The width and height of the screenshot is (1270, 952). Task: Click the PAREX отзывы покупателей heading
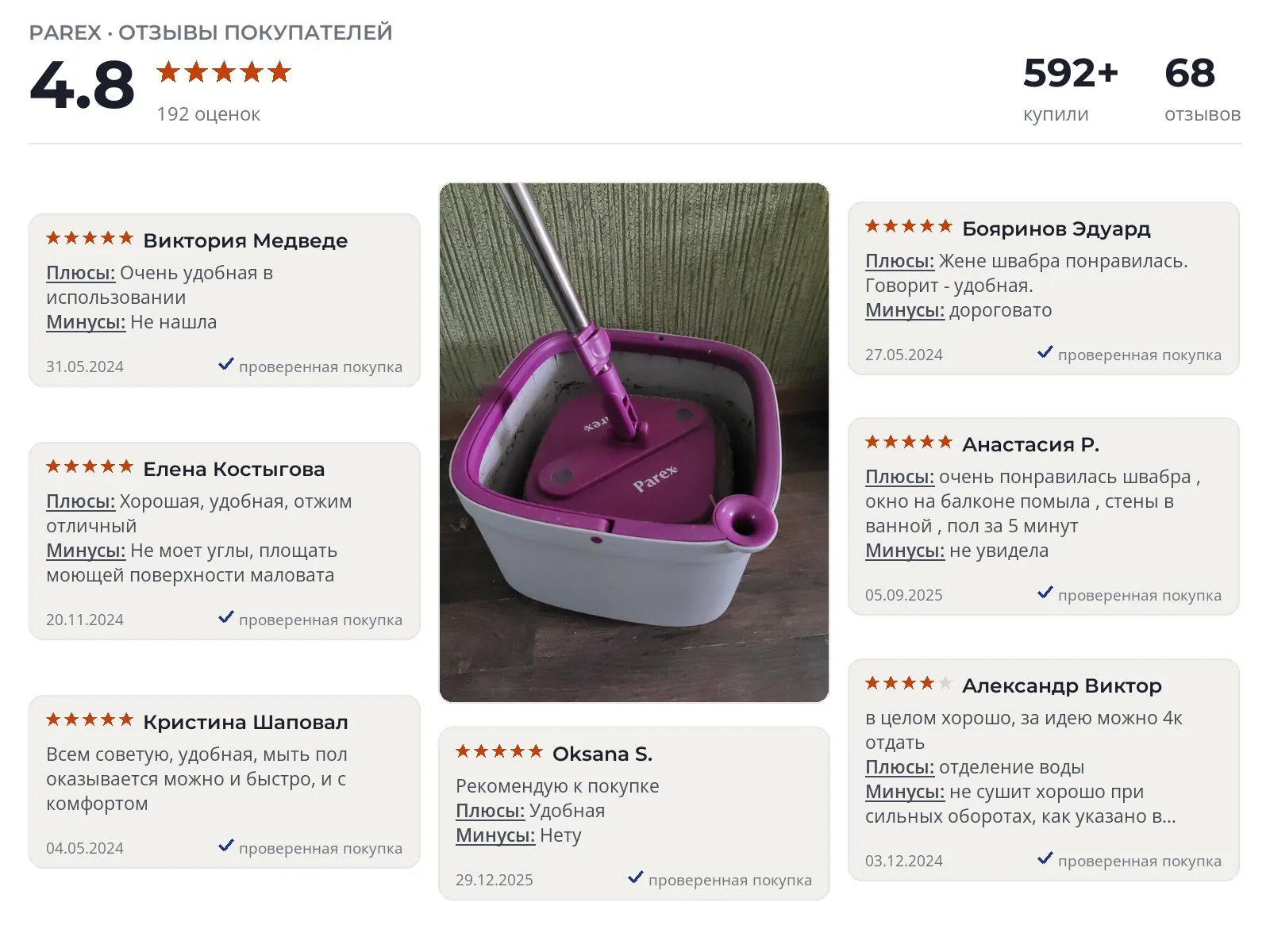[211, 33]
